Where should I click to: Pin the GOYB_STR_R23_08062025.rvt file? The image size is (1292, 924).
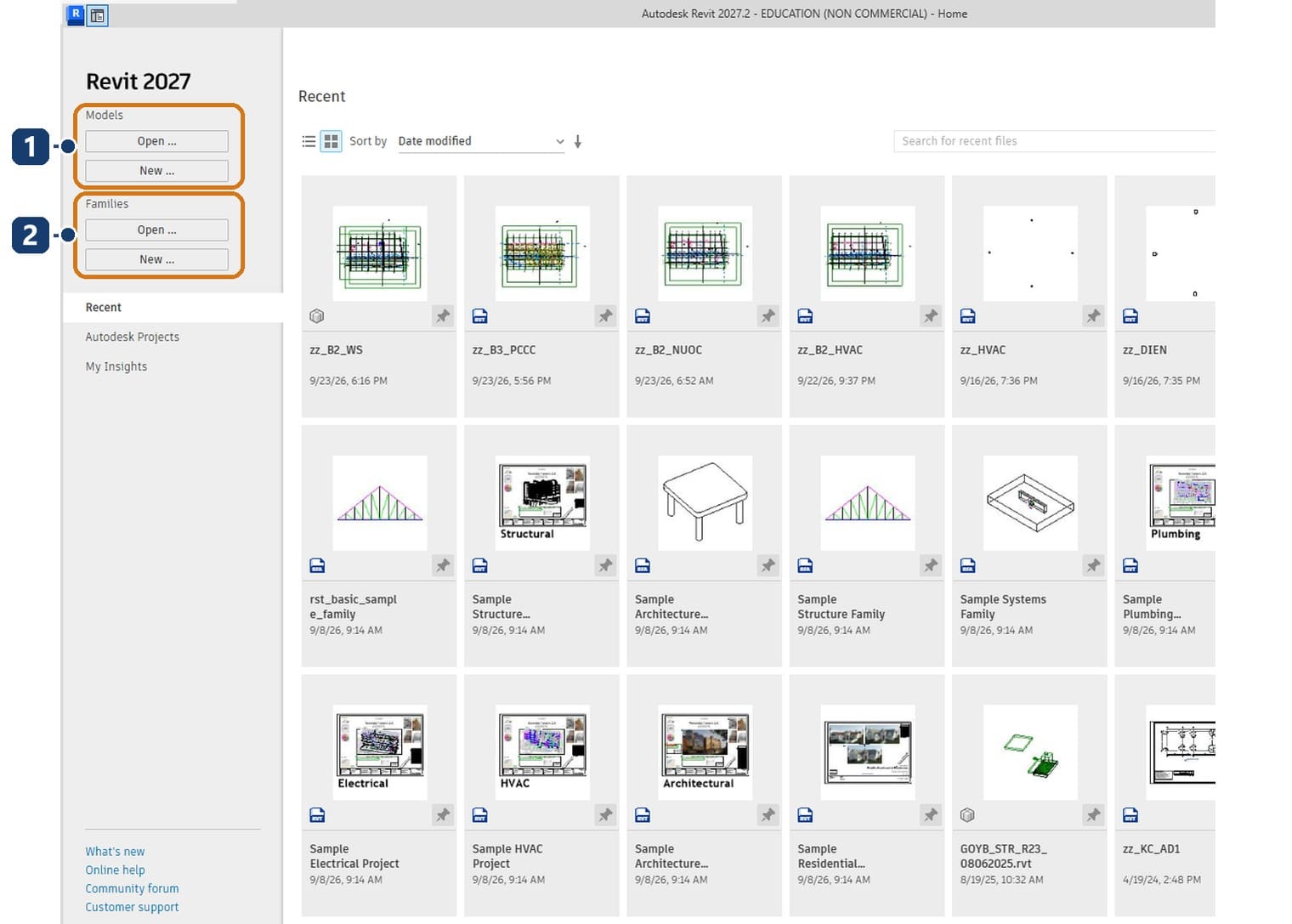1093,815
